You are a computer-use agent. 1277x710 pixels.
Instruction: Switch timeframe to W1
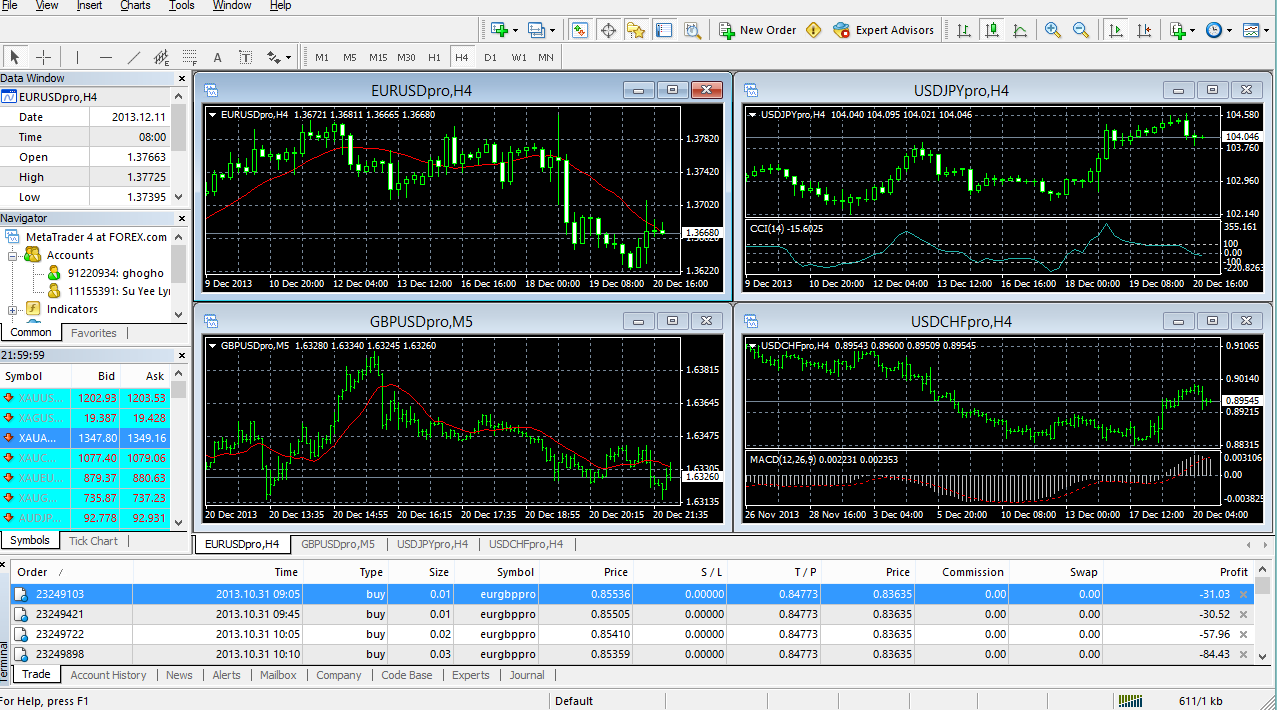coord(518,57)
